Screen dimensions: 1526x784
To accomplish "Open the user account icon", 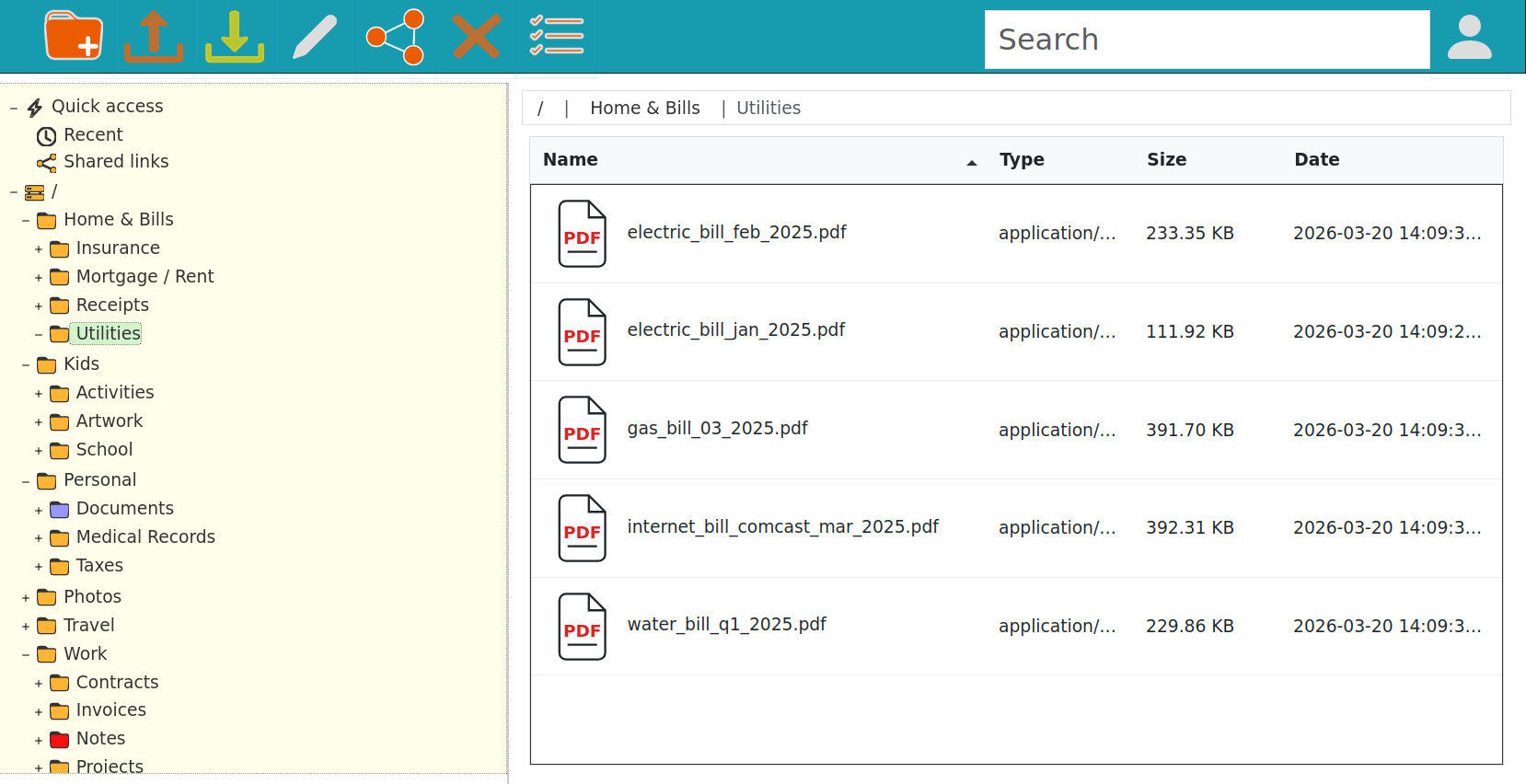I will [1469, 38].
